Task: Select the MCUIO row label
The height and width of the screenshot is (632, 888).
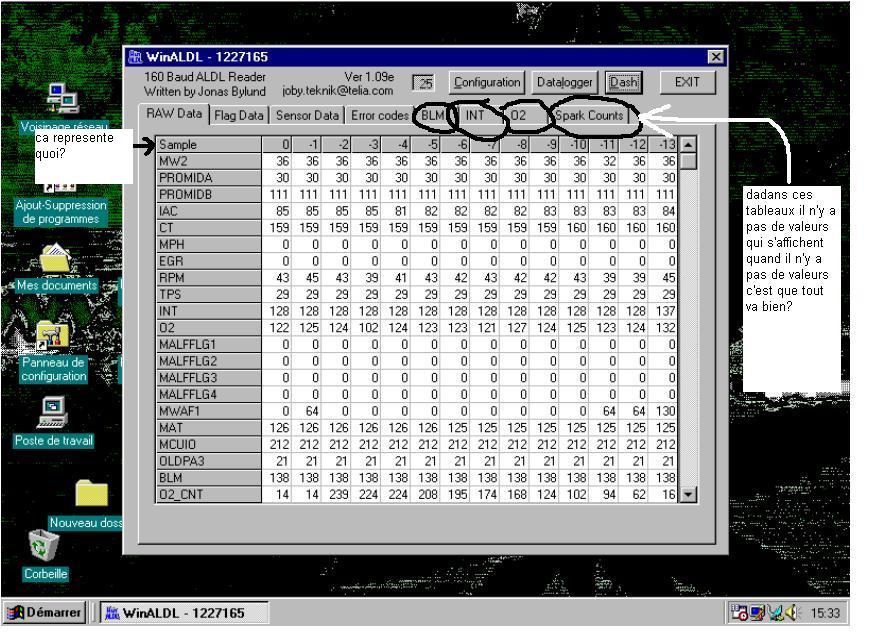Action: tap(208, 445)
